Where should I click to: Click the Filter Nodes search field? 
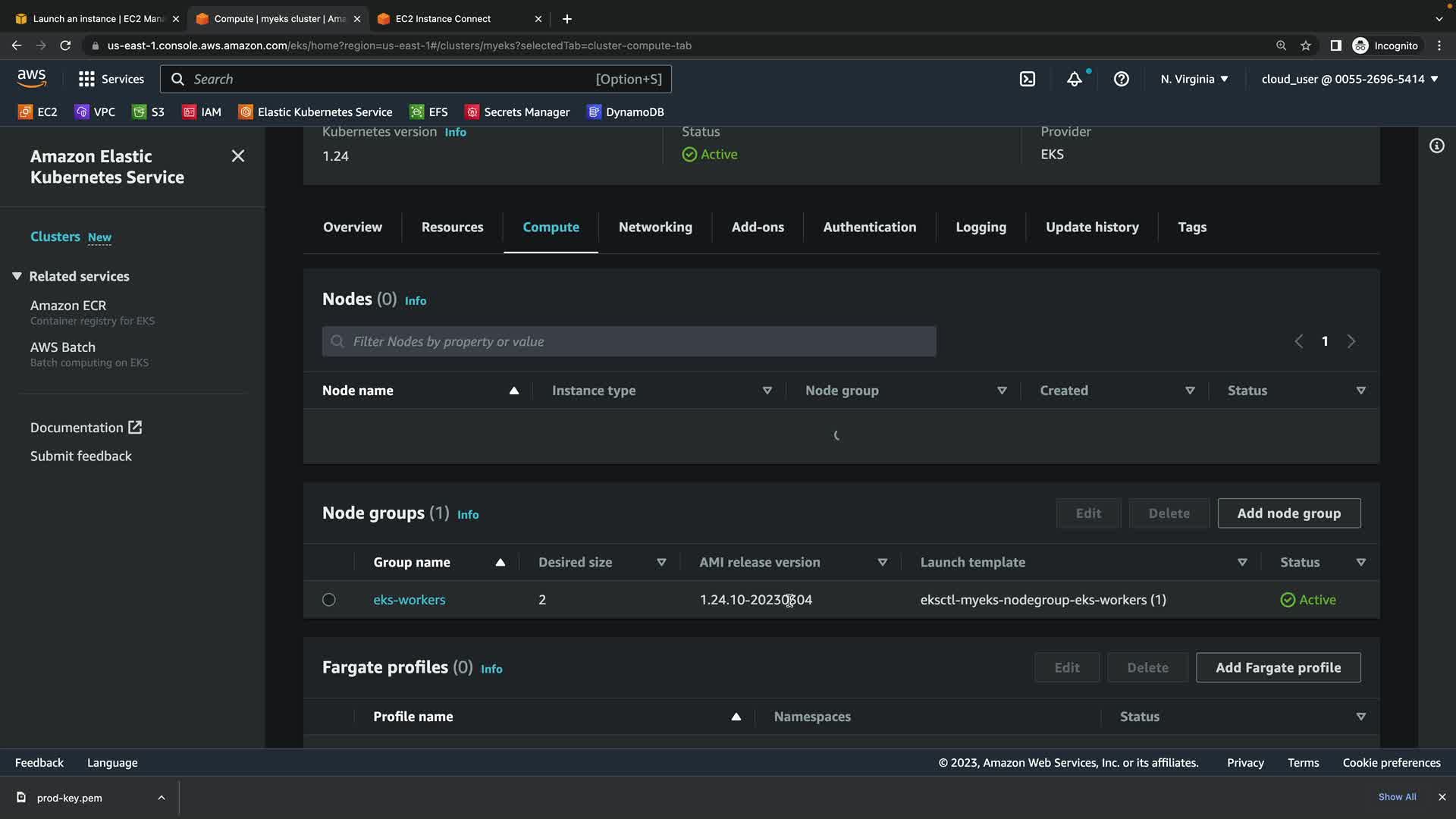(x=629, y=342)
